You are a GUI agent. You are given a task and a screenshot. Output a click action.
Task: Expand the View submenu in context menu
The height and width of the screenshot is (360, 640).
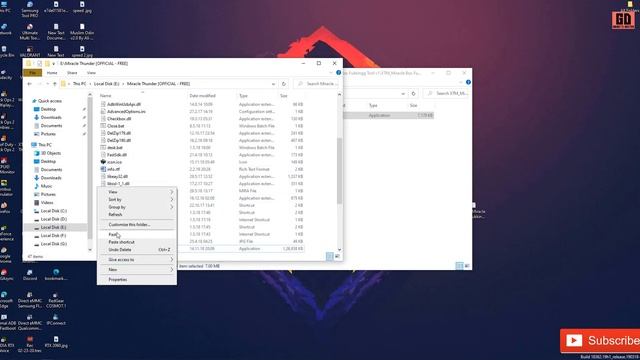click(x=137, y=192)
